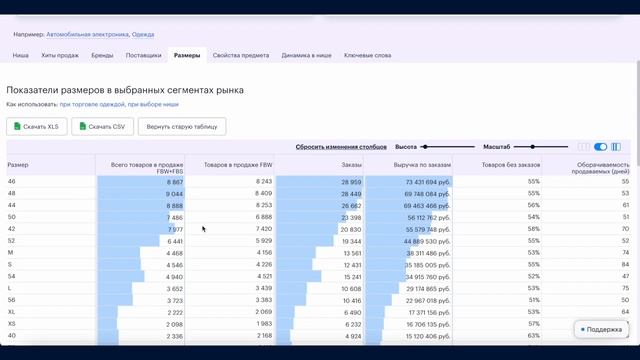
Task: Click the page vertical scrollbar
Action: (638, 113)
